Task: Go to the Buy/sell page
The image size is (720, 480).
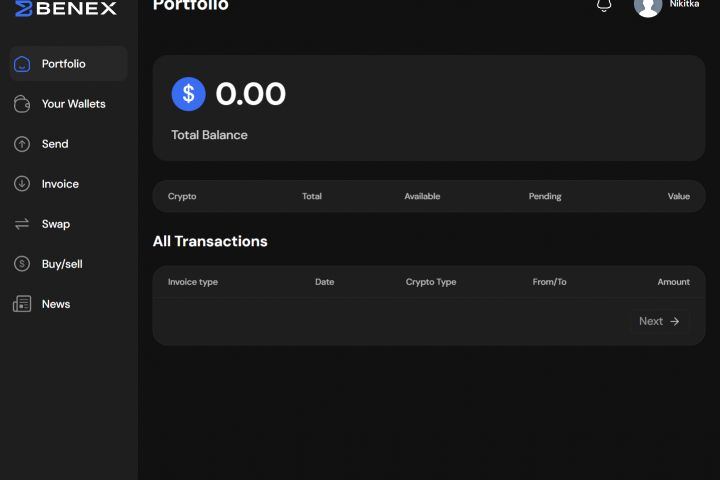Action: (62, 264)
